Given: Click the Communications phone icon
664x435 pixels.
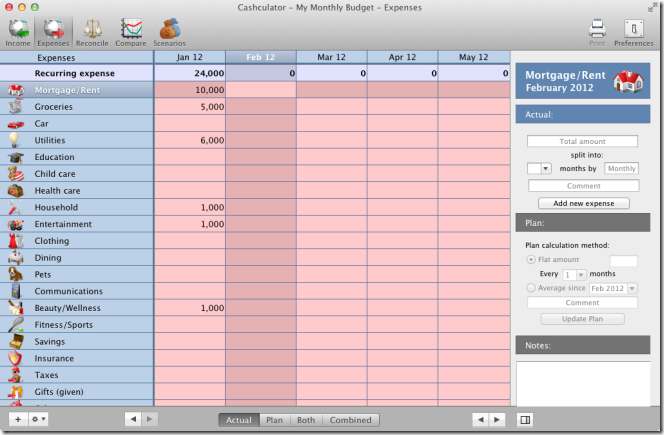Looking at the screenshot, I should click(x=16, y=291).
